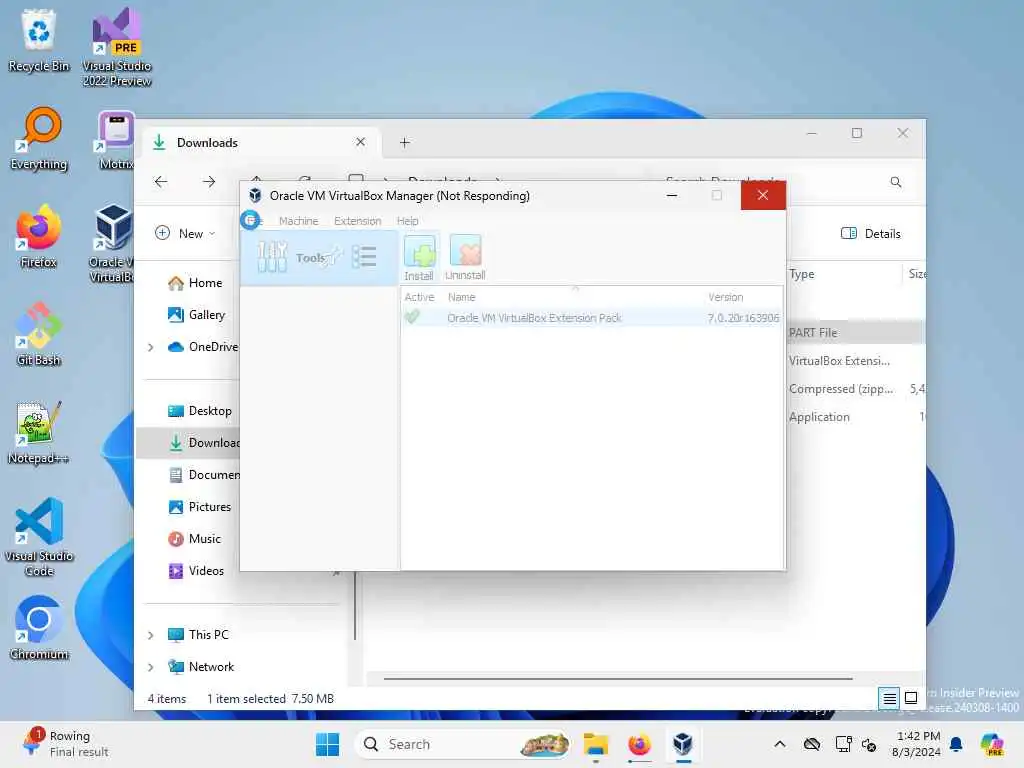Select This PC in the navigation pane
Screen dimensions: 1024x768
[x=198, y=635]
